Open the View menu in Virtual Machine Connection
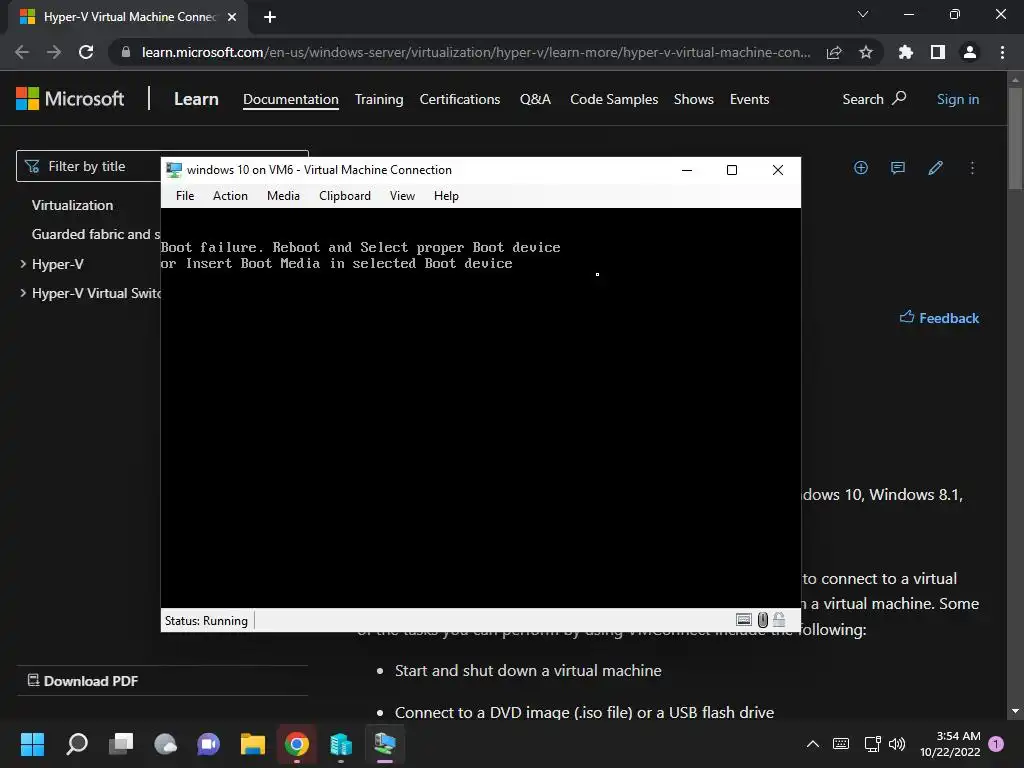 [x=402, y=196]
